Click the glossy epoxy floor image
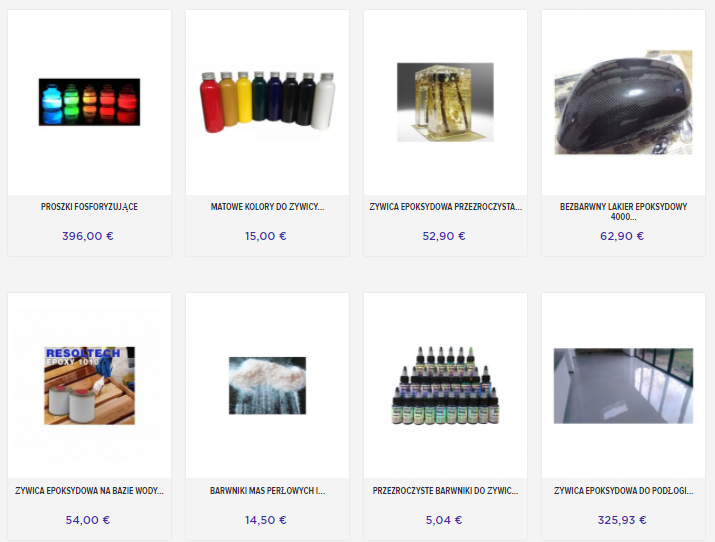Image resolution: width=715 pixels, height=542 pixels. click(x=623, y=386)
